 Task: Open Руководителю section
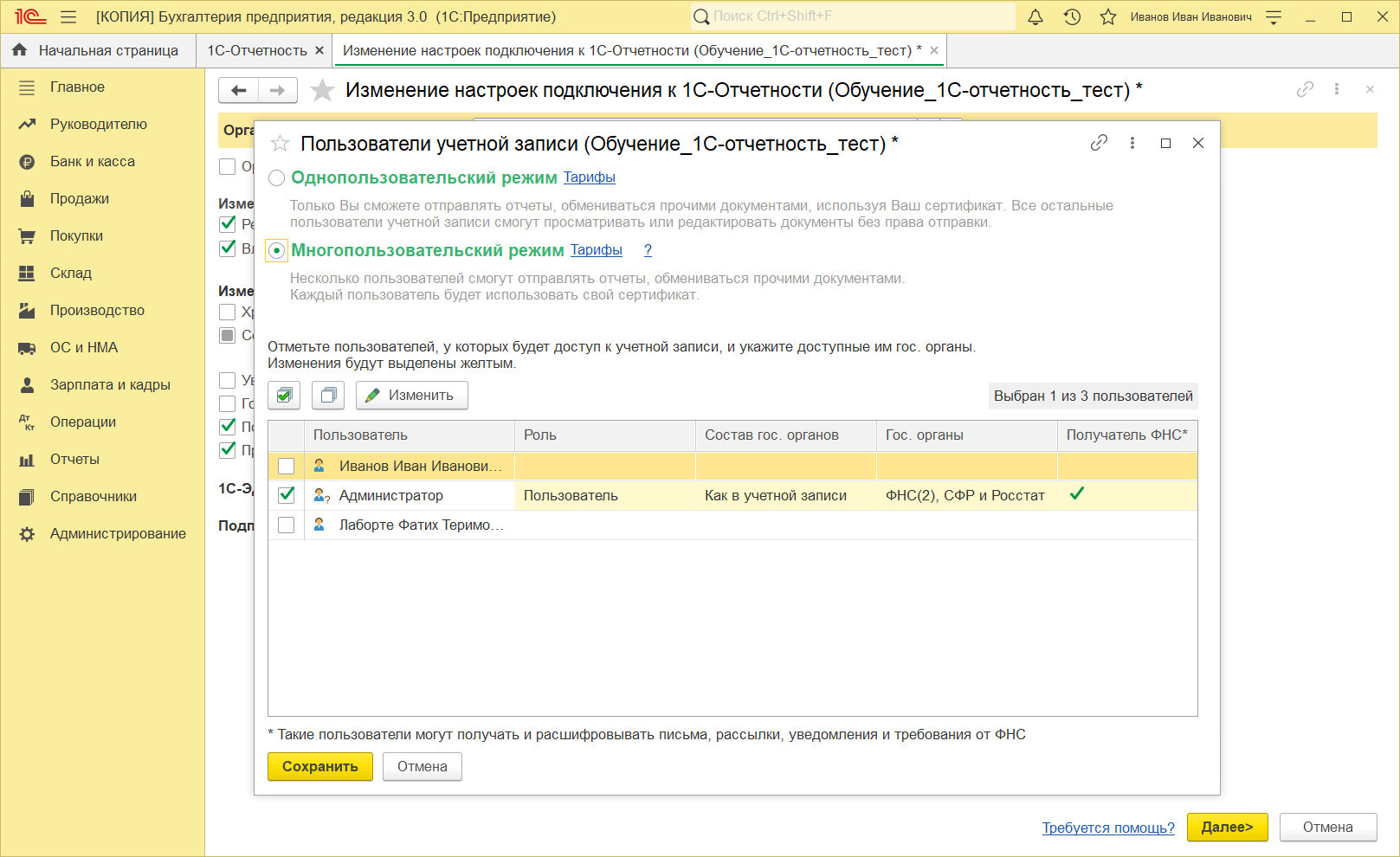99,124
